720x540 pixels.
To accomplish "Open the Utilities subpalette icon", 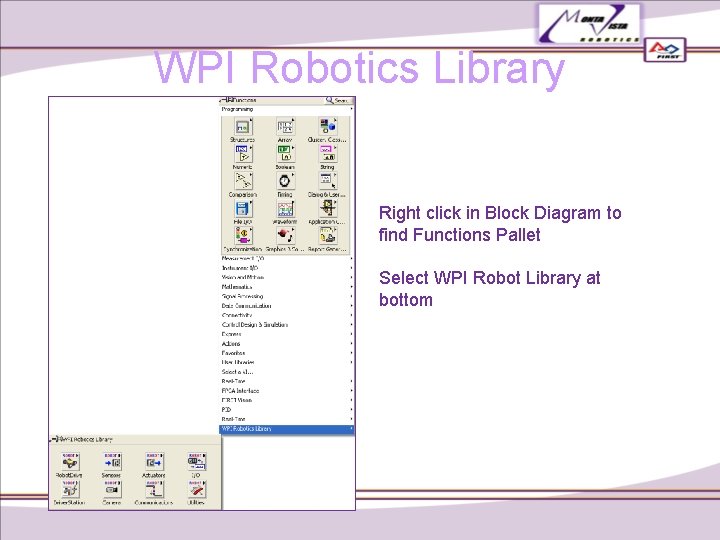I will [197, 489].
